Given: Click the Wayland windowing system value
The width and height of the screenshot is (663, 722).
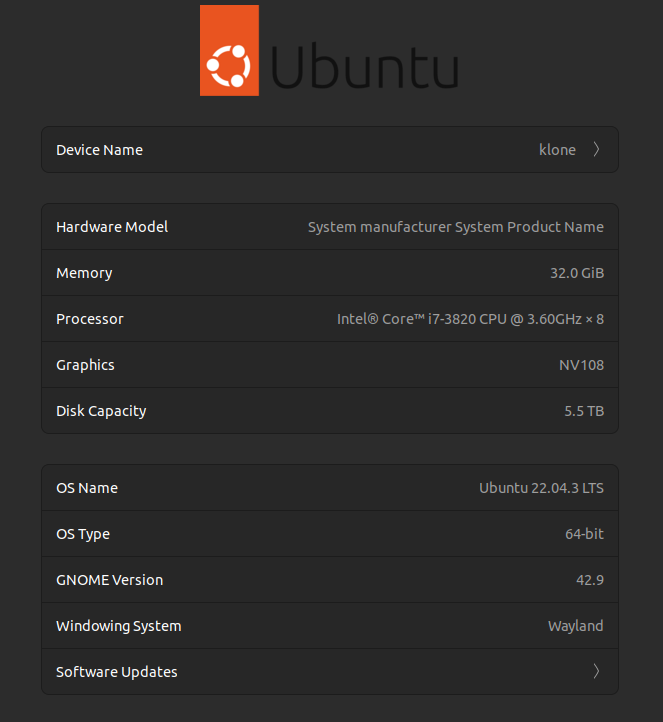Looking at the screenshot, I should (575, 626).
